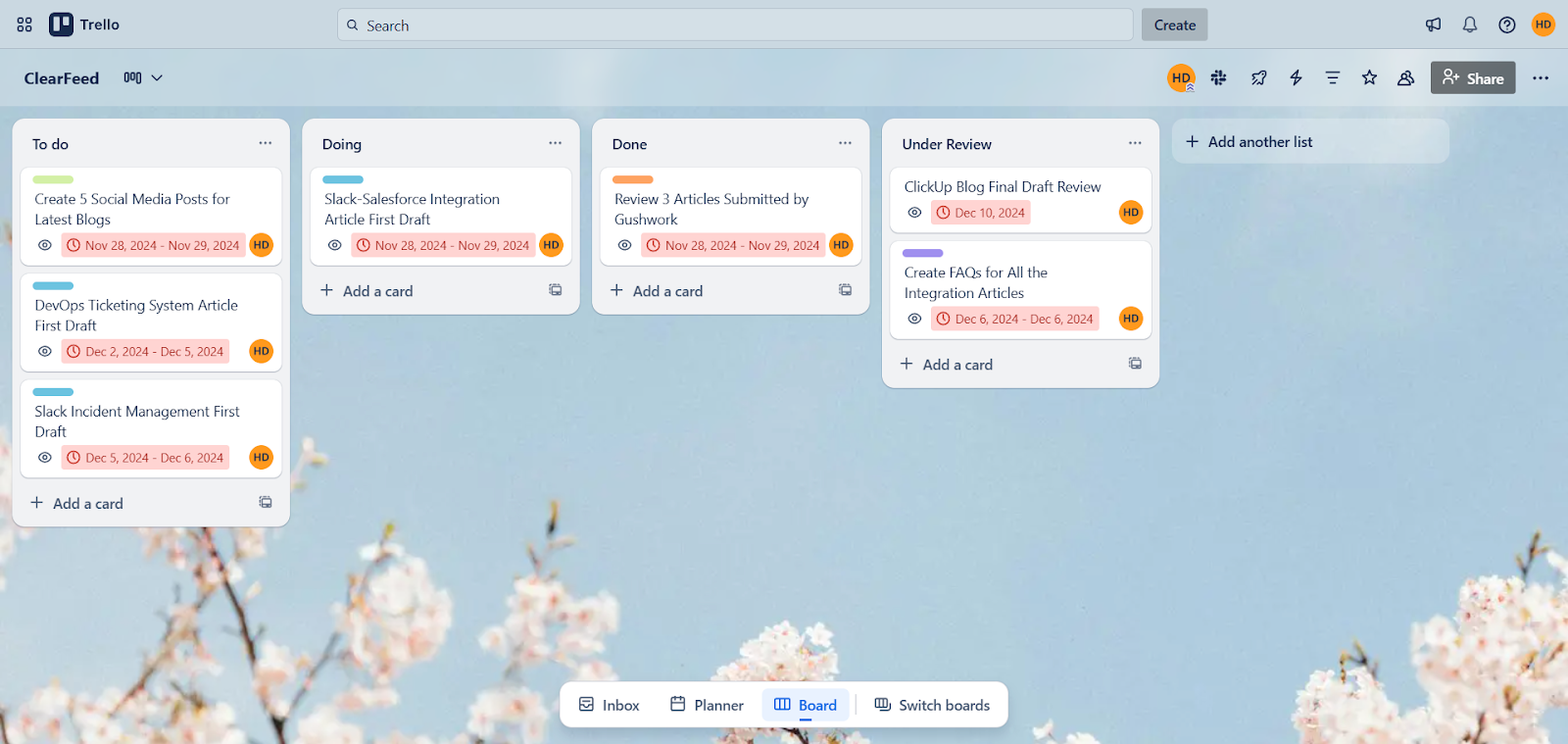Click the avatar on Slack-Salesforce Integration card
This screenshot has width=1568, height=744.
(x=551, y=245)
